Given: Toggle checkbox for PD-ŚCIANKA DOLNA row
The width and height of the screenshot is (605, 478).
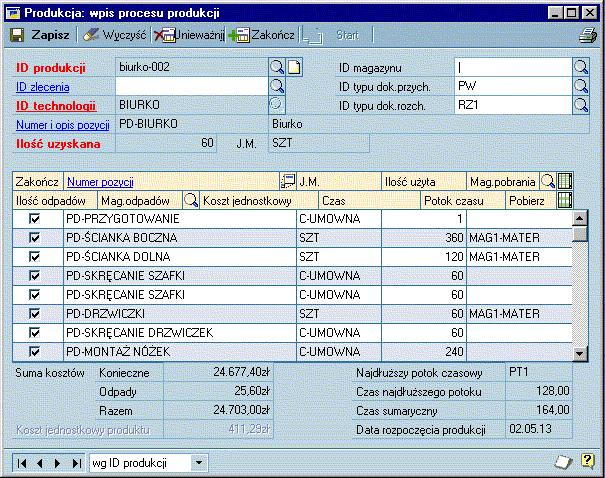Looking at the screenshot, I should click(34, 257).
